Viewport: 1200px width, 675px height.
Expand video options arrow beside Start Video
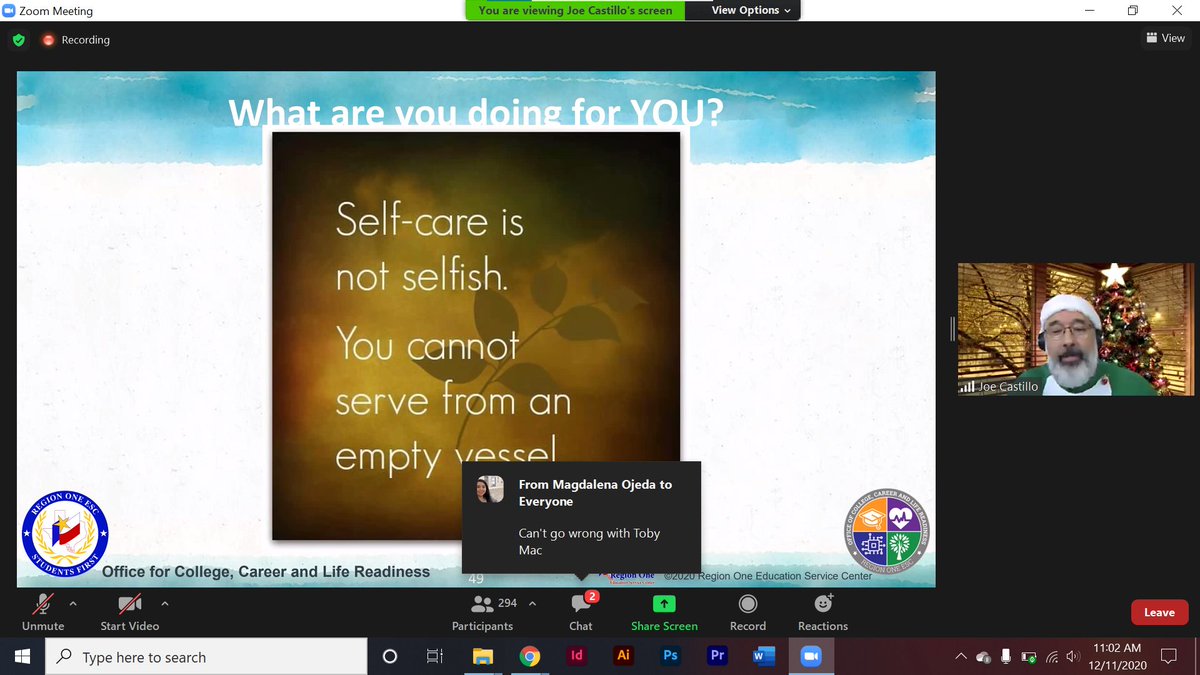[165, 603]
